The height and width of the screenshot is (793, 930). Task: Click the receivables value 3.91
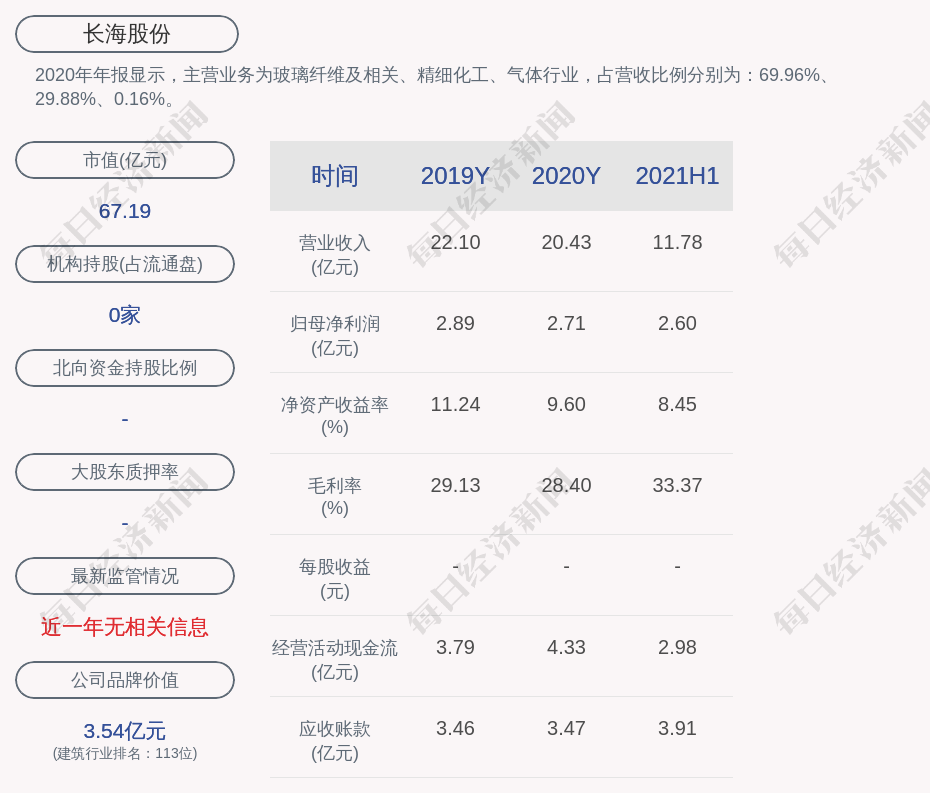click(x=677, y=728)
